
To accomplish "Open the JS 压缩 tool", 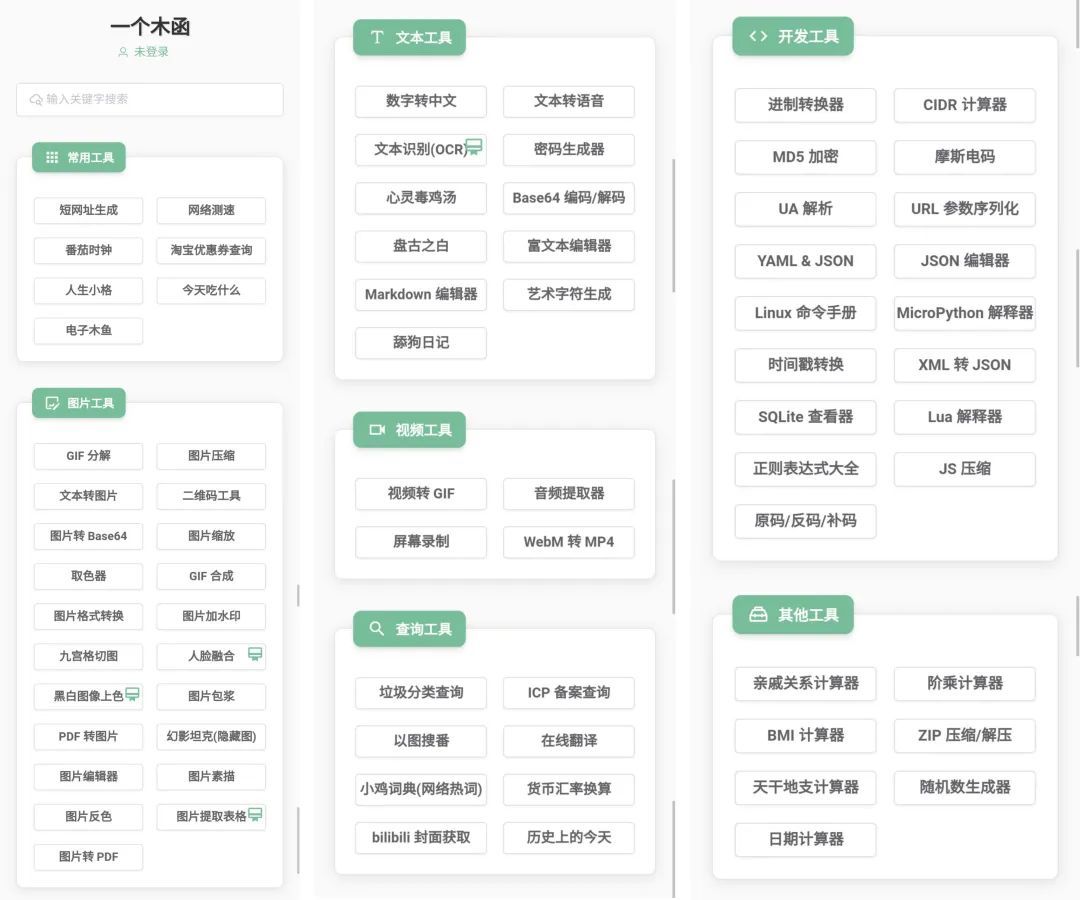I will pyautogui.click(x=964, y=469).
